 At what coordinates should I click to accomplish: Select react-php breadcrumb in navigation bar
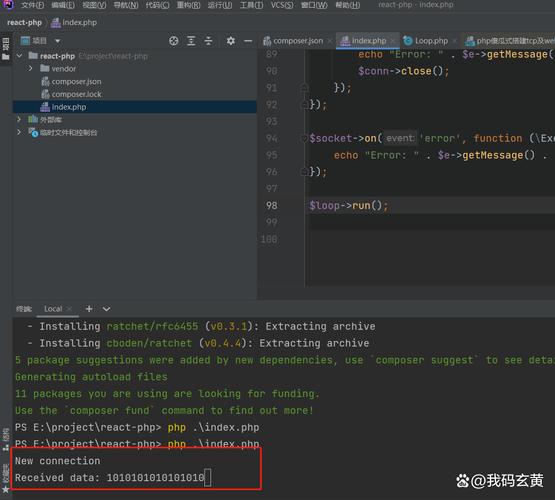click(x=24, y=22)
